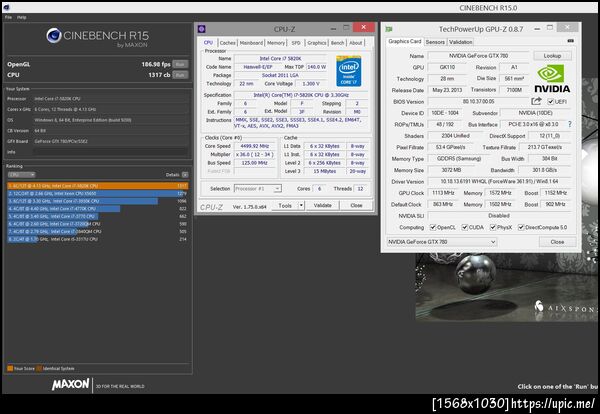Image resolution: width=600 pixels, height=414 pixels.
Task: Open the Cinebench File menu
Action: [8, 17]
